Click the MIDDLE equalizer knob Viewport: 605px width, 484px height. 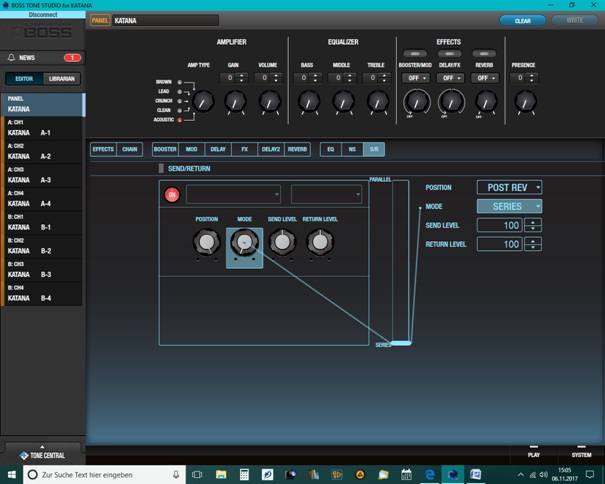coord(343,102)
